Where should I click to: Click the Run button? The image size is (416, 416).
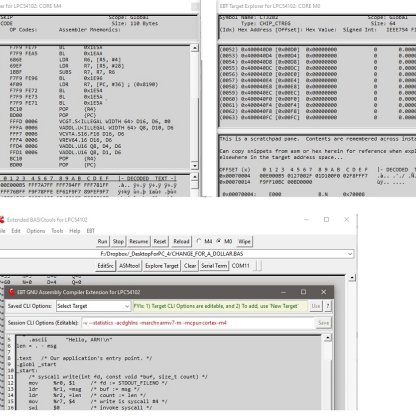point(102,241)
